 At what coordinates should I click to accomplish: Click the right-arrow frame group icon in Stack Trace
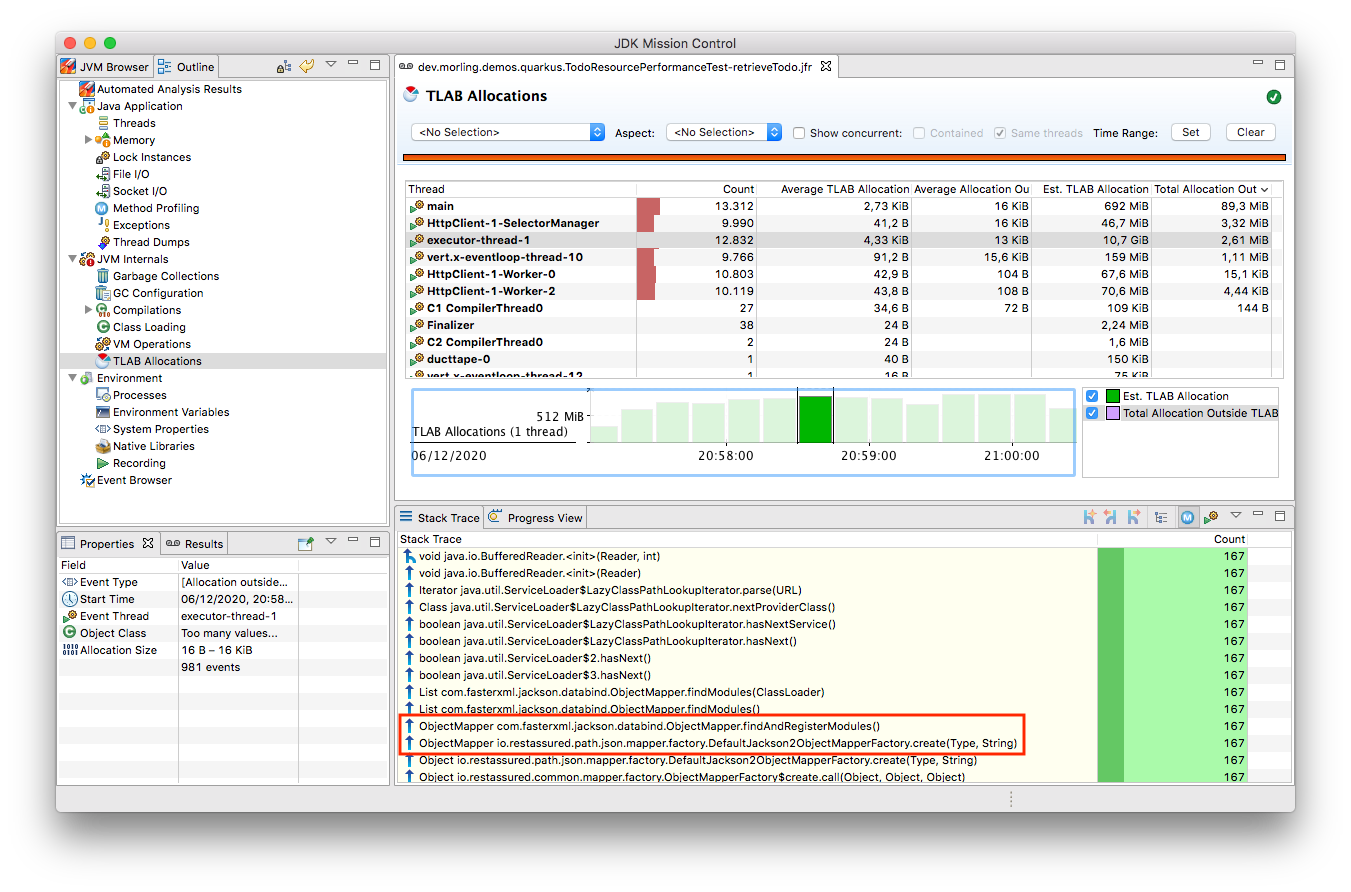[1133, 517]
